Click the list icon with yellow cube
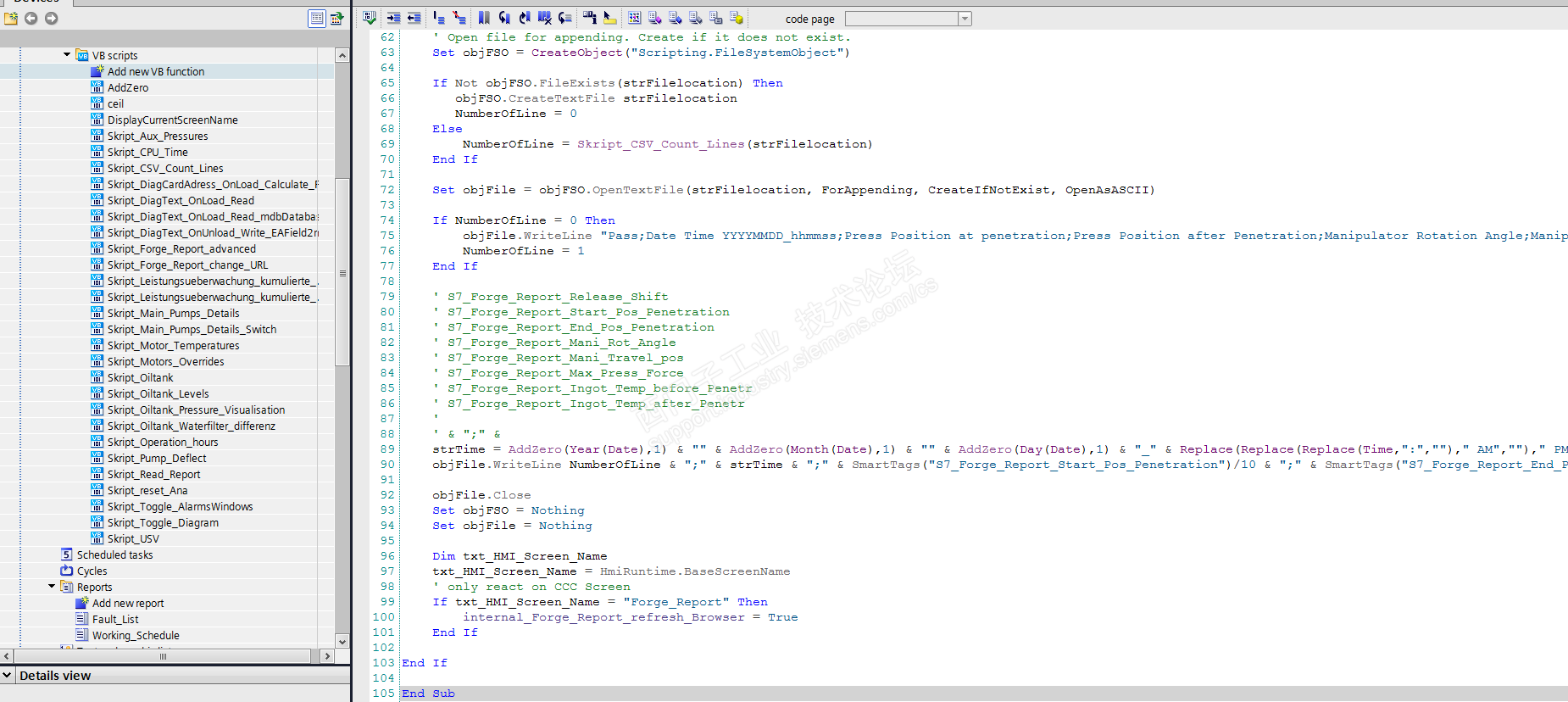The width and height of the screenshot is (1568, 702). (x=737, y=18)
